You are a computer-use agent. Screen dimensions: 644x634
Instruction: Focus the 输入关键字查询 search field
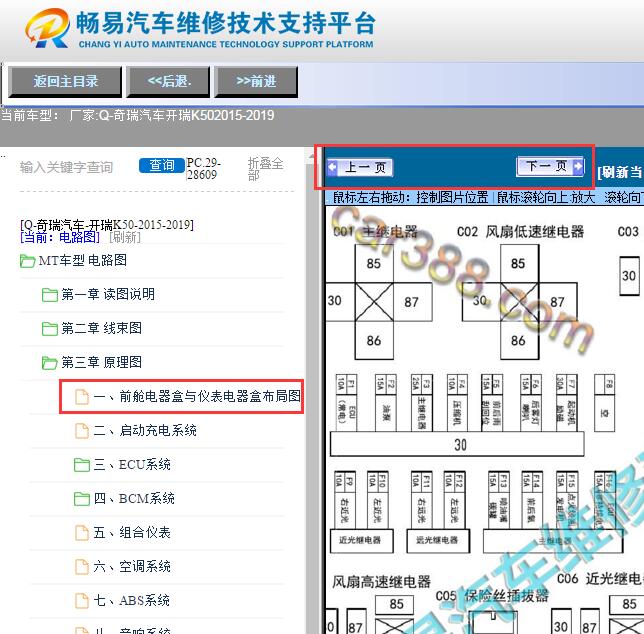(67, 167)
